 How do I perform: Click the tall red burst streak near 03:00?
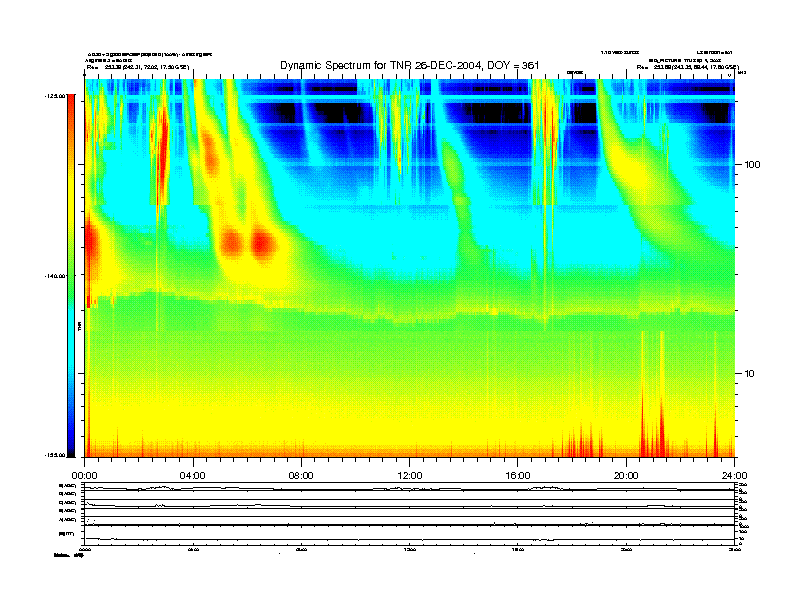[x=163, y=151]
